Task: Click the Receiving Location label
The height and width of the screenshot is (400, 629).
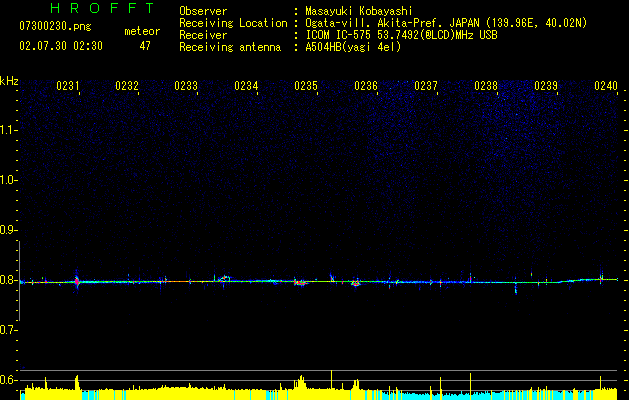Action: click(233, 23)
